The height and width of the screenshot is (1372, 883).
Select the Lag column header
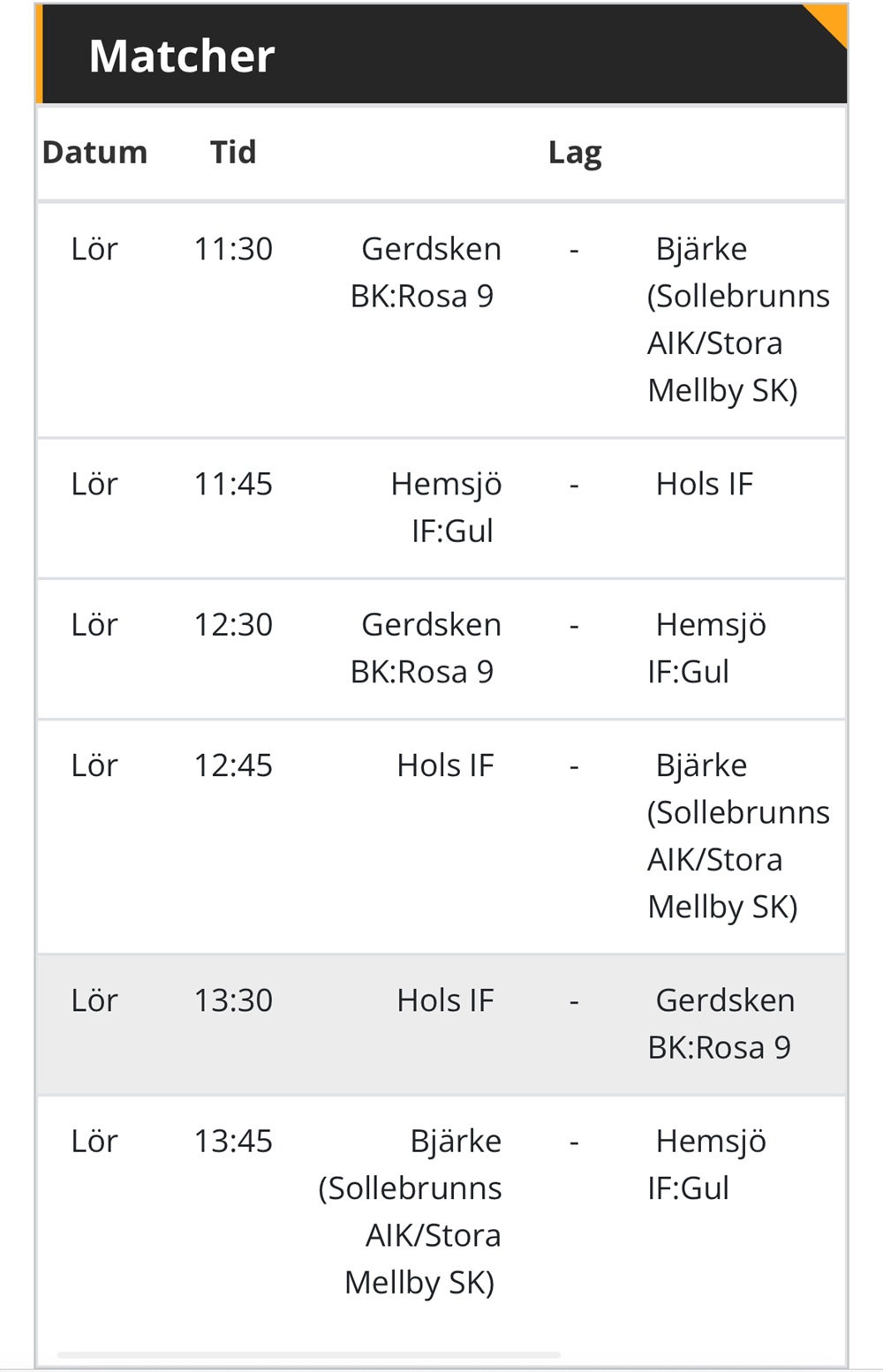click(x=575, y=152)
